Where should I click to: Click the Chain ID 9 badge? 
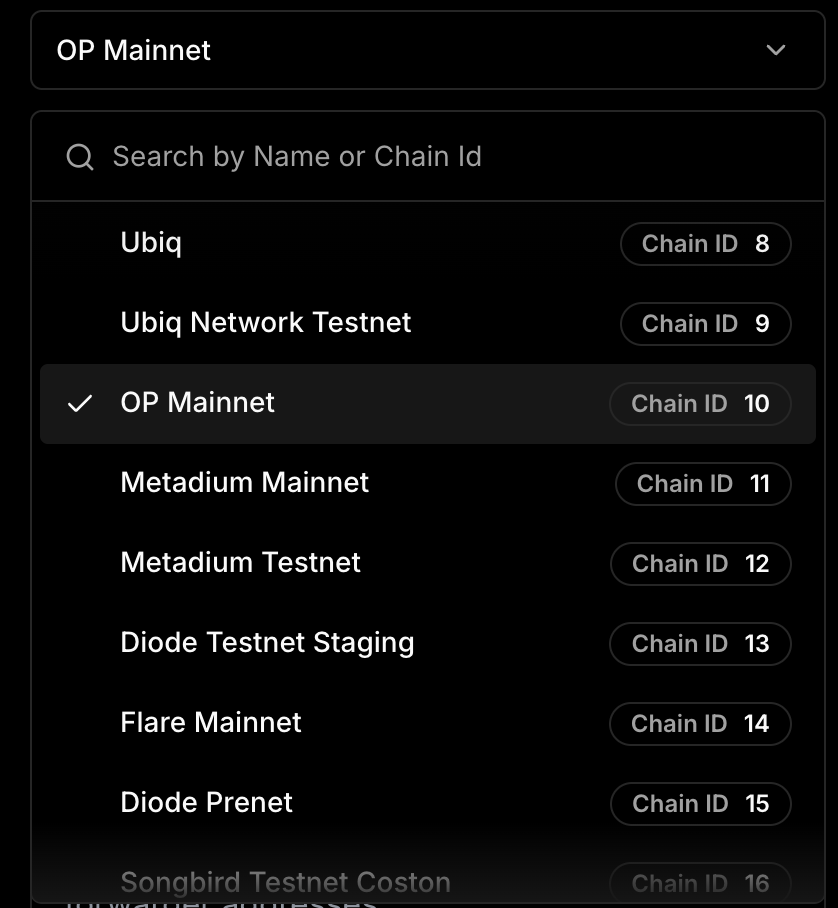705,324
